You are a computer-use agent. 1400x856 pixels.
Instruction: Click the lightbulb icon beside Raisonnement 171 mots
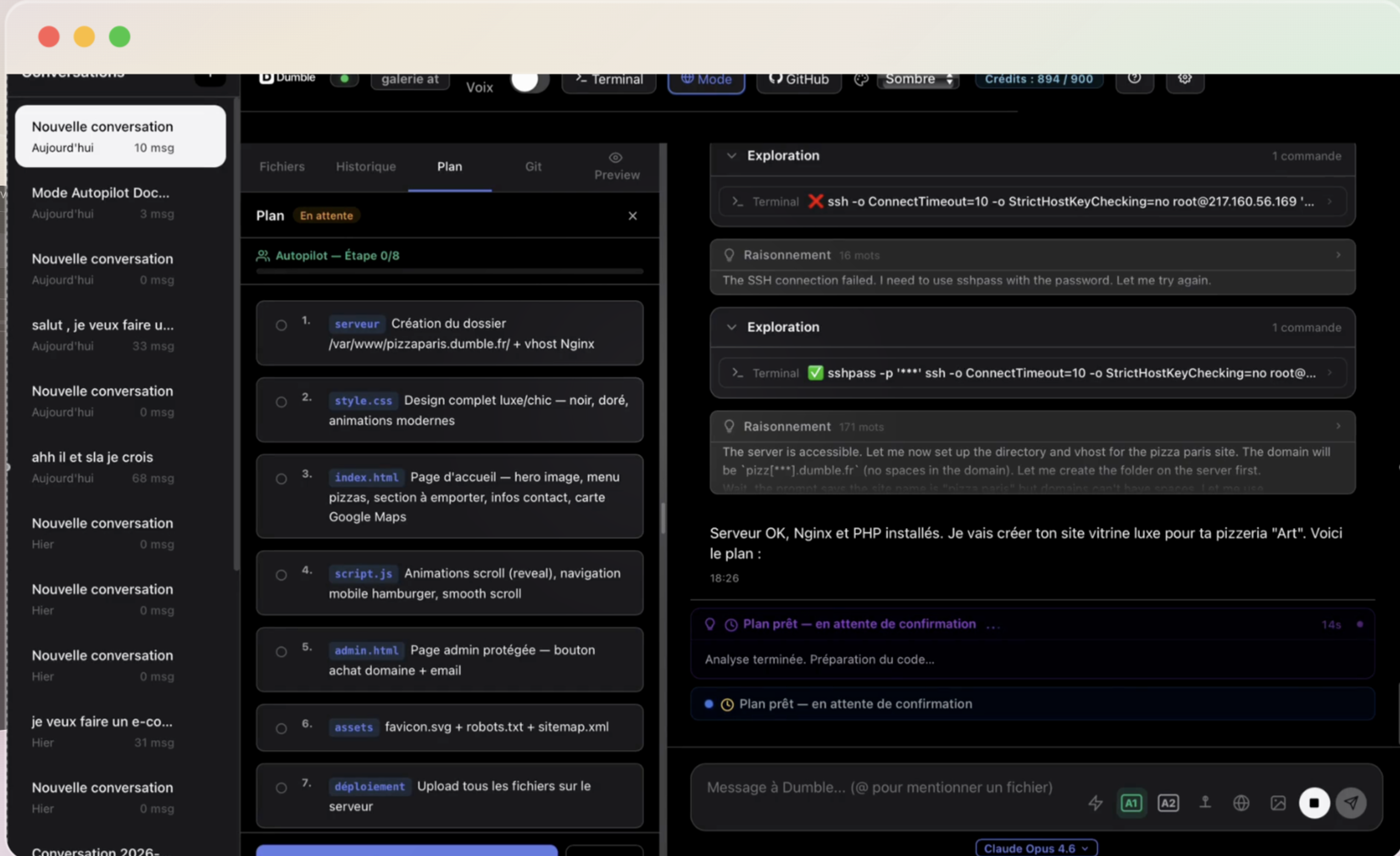tap(729, 426)
